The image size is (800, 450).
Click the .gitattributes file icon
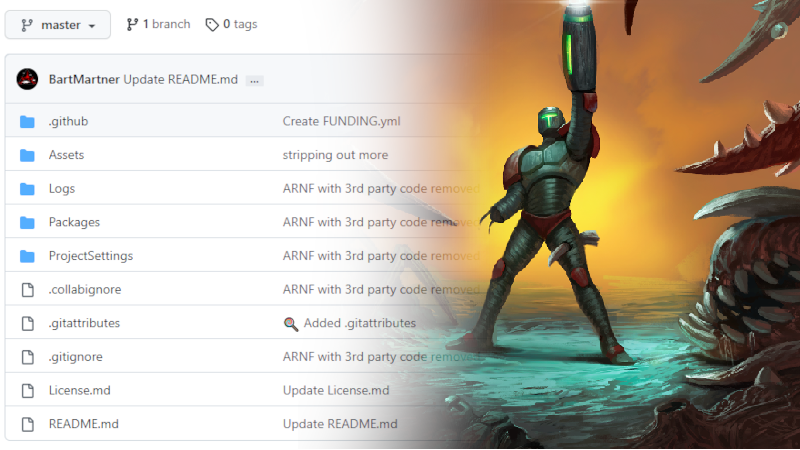click(x=28, y=323)
